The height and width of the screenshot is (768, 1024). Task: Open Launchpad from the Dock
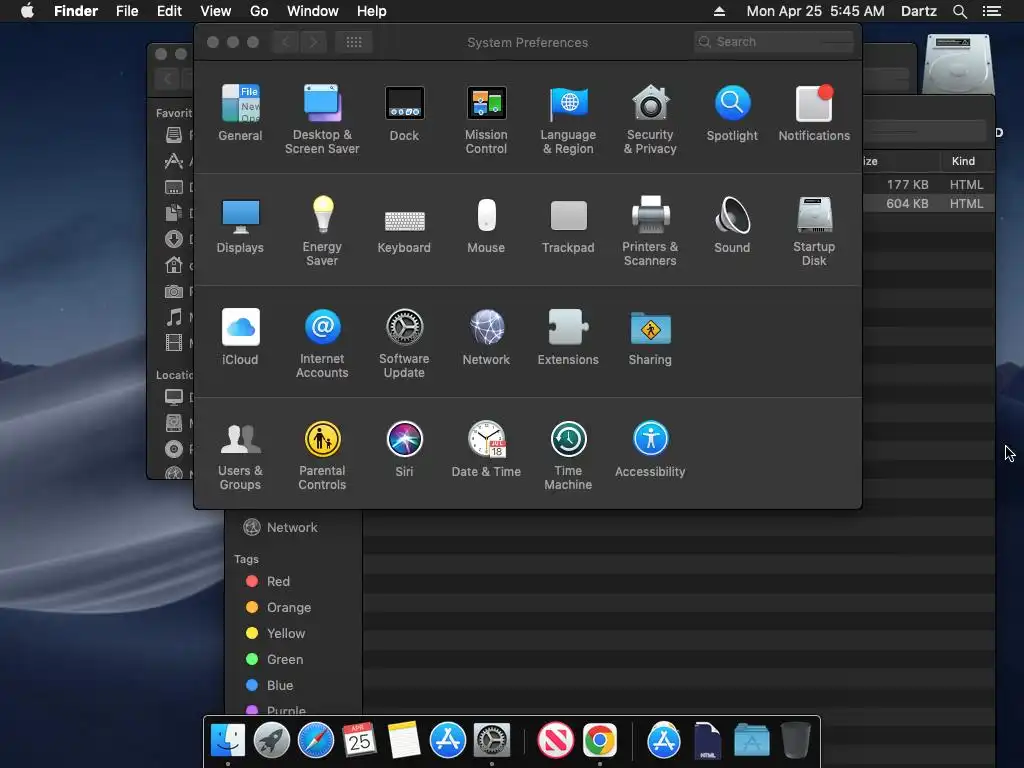272,741
